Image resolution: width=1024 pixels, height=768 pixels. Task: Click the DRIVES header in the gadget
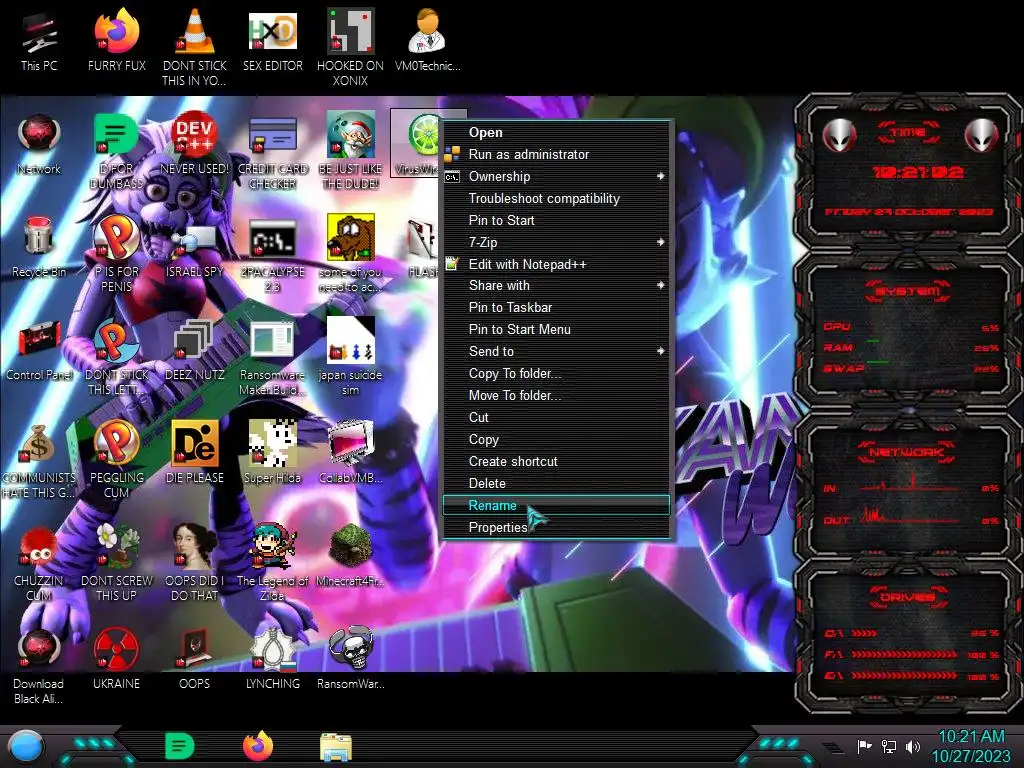pos(907,597)
